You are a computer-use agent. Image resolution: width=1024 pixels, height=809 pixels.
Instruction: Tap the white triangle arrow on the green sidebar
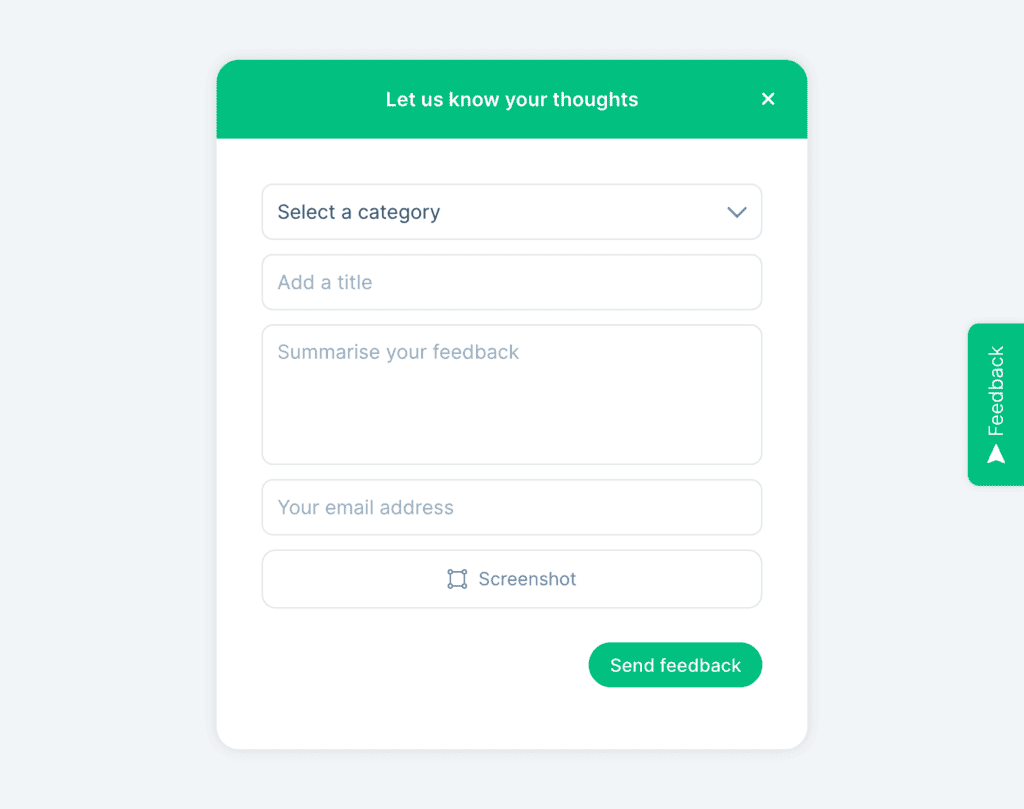(996, 452)
